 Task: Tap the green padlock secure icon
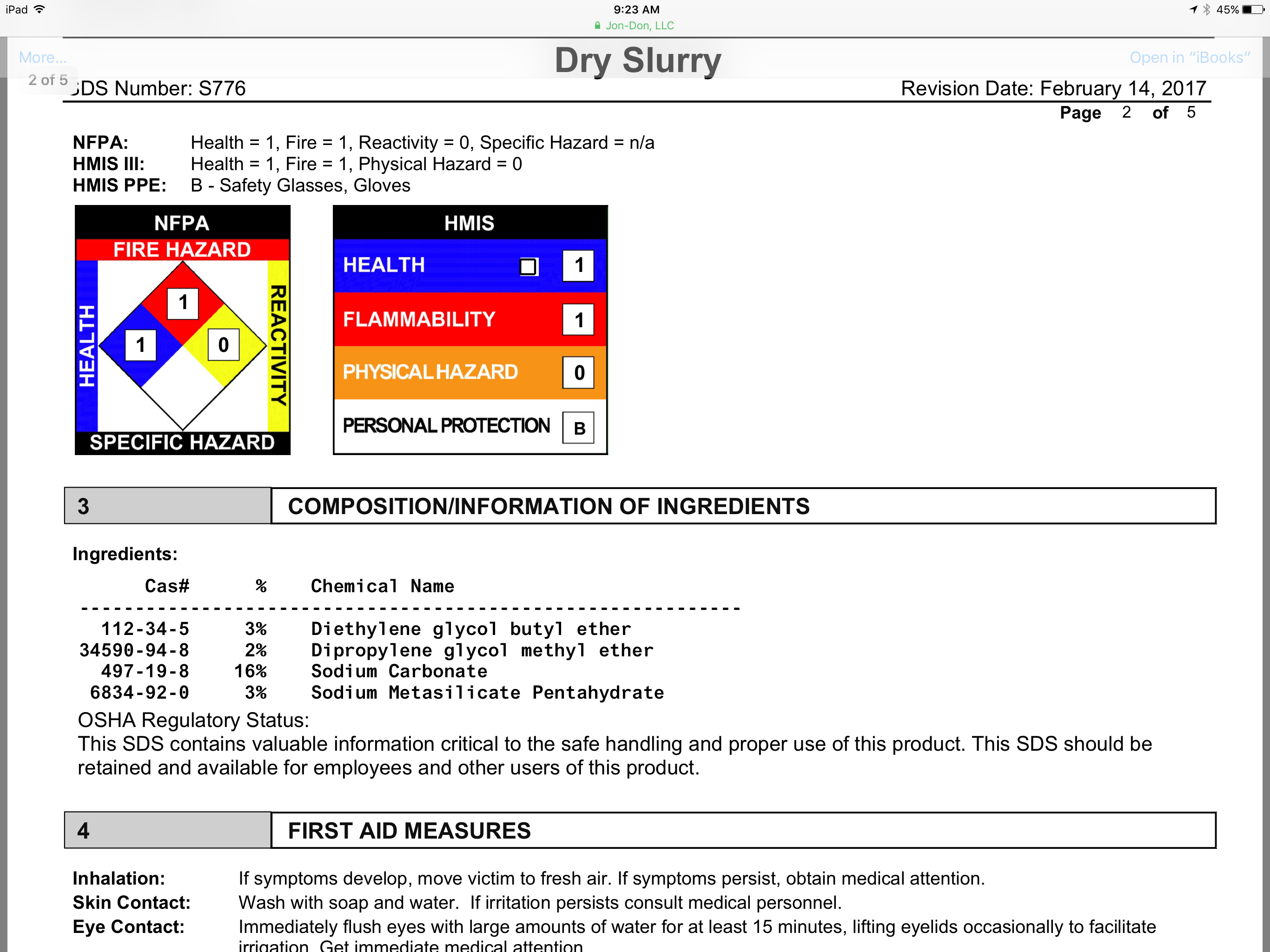click(x=598, y=25)
